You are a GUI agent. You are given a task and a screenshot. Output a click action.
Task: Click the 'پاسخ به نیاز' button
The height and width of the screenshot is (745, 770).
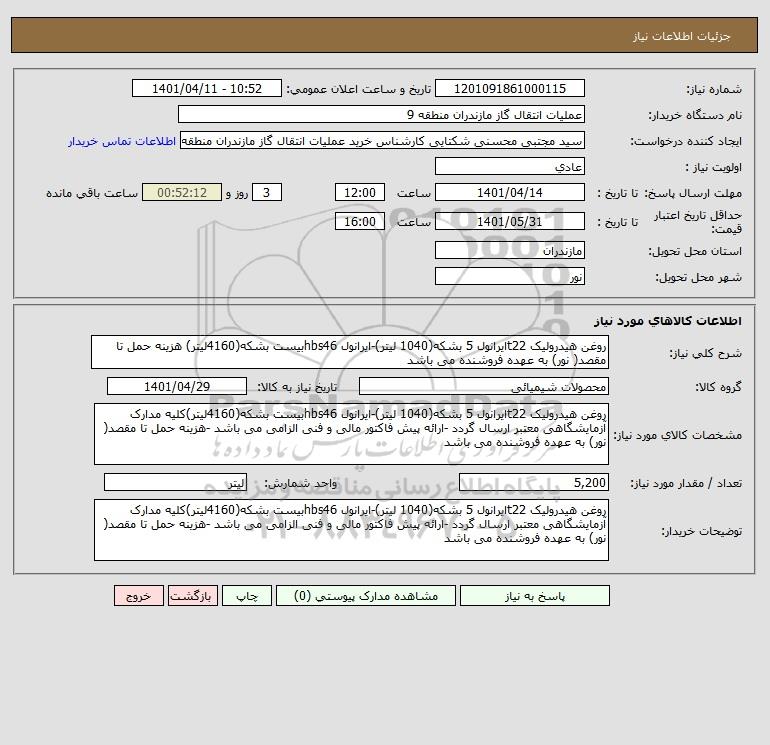click(x=535, y=596)
